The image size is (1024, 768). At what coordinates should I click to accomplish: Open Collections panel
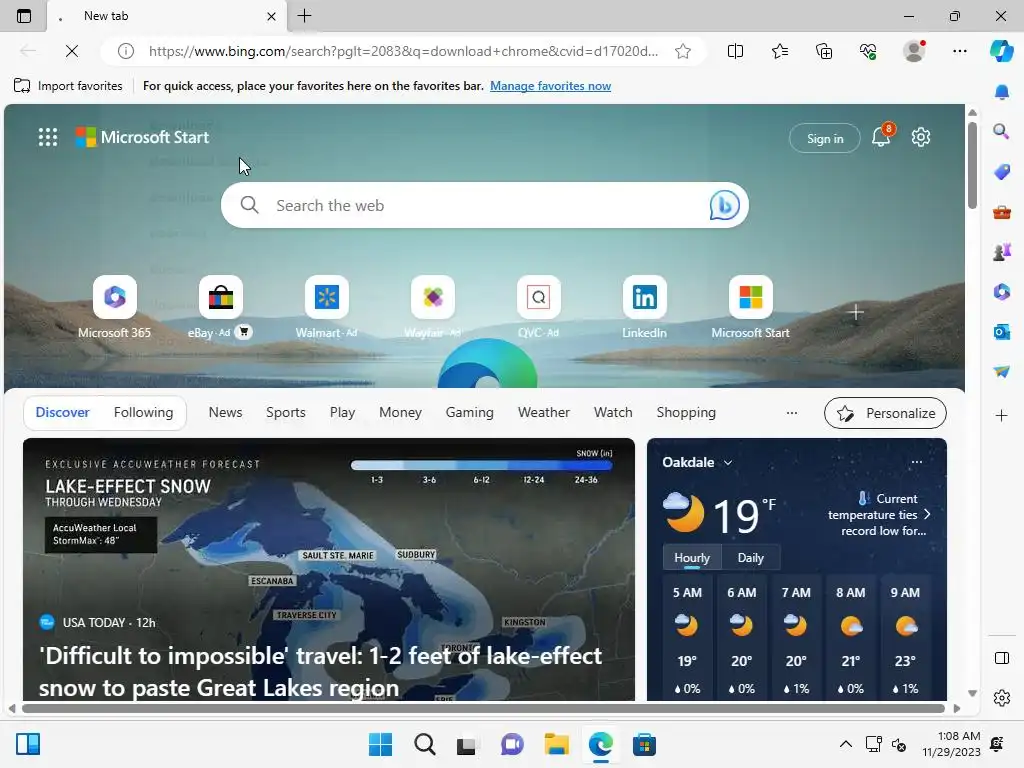coord(824,51)
